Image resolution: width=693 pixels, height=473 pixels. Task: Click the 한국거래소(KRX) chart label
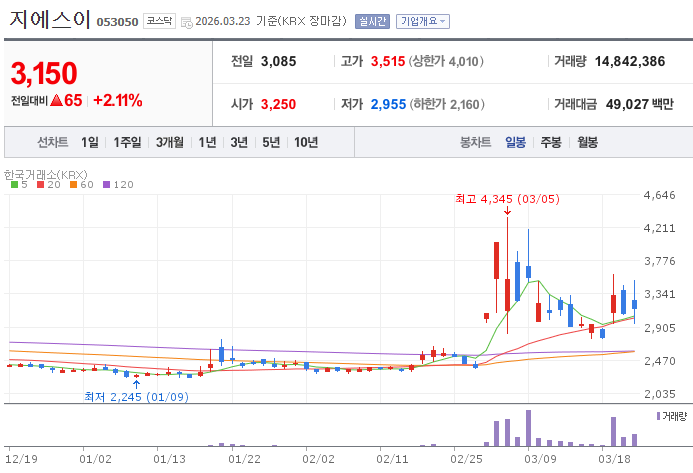click(x=46, y=175)
